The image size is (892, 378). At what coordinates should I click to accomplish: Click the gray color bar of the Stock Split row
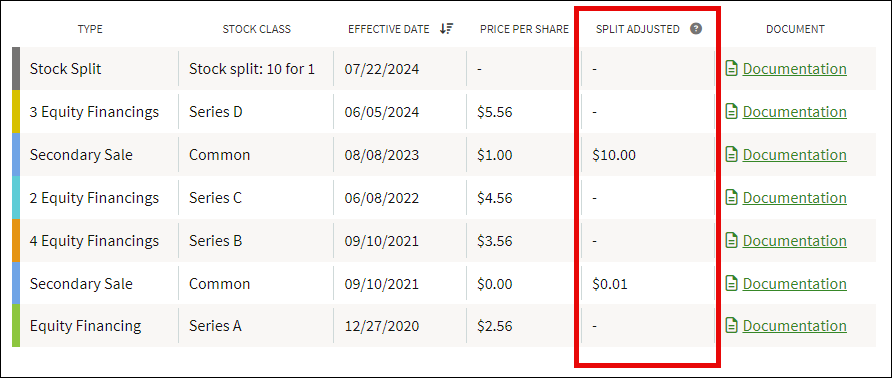click(16, 69)
